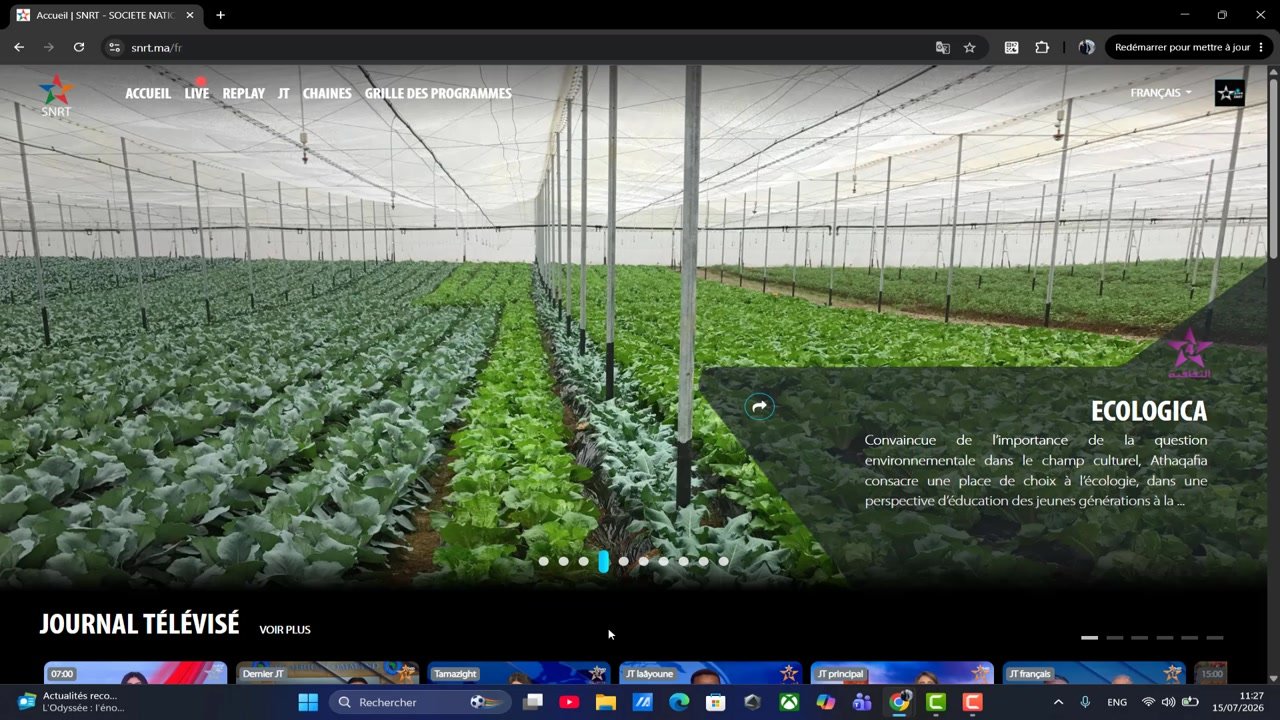
Task: Open the JT principal video thumbnail
Action: (902, 673)
